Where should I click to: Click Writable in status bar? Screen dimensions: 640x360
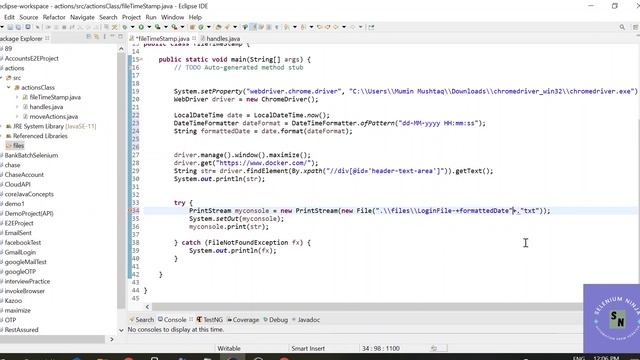(229, 348)
